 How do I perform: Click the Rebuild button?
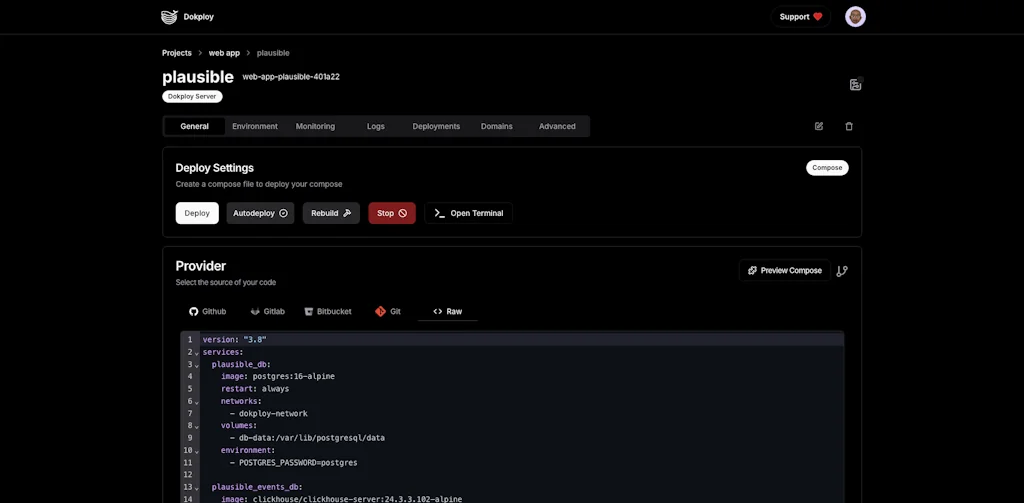pyautogui.click(x=331, y=213)
